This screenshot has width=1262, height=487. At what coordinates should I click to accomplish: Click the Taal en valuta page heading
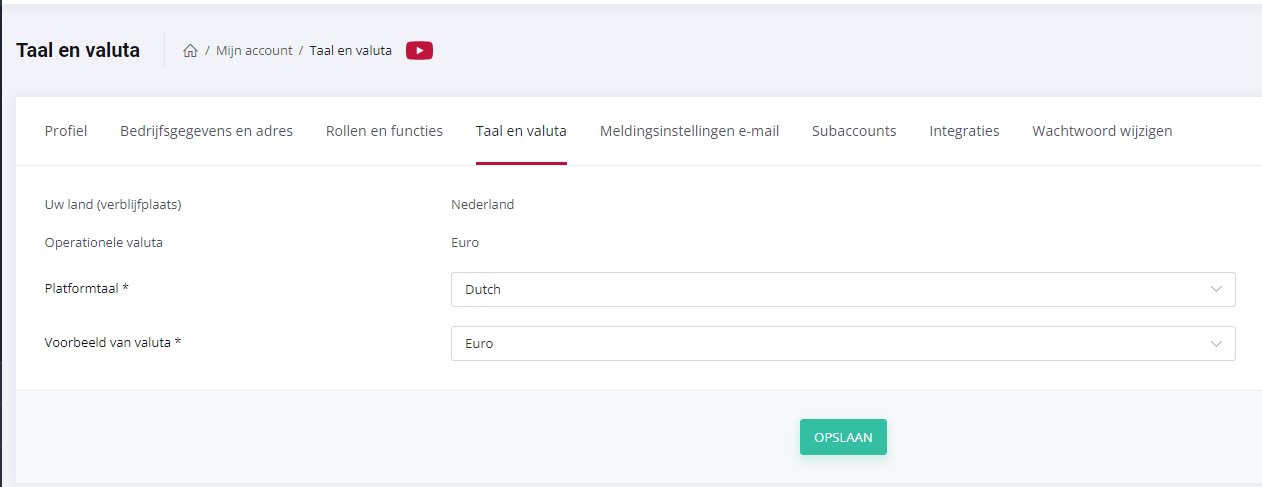coord(78,49)
